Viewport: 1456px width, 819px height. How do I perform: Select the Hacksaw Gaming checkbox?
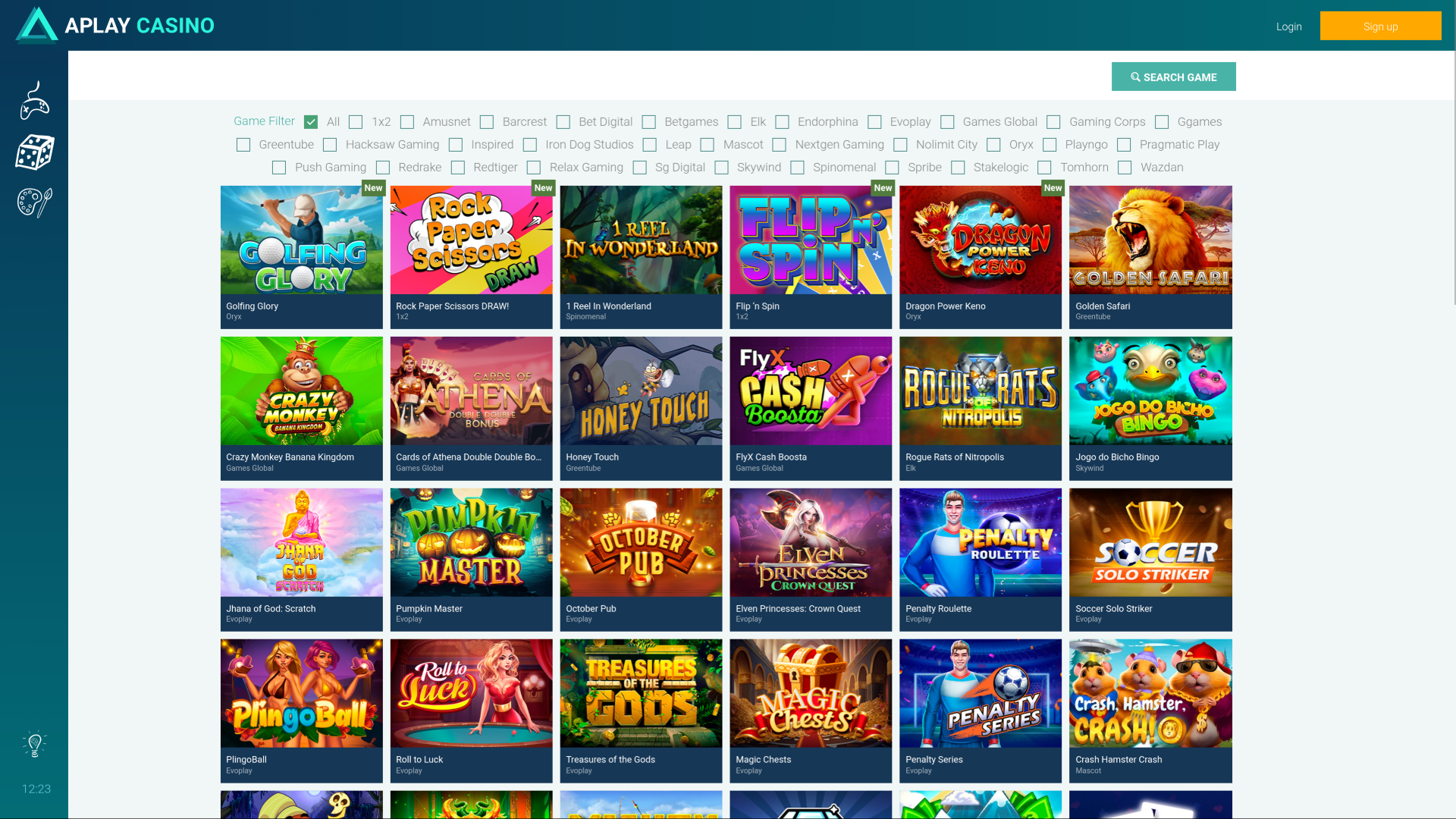coord(330,145)
